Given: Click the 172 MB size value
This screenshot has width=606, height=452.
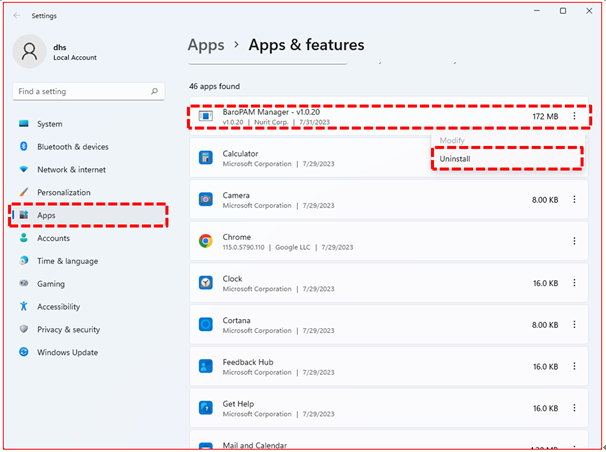Looking at the screenshot, I should pyautogui.click(x=545, y=116).
